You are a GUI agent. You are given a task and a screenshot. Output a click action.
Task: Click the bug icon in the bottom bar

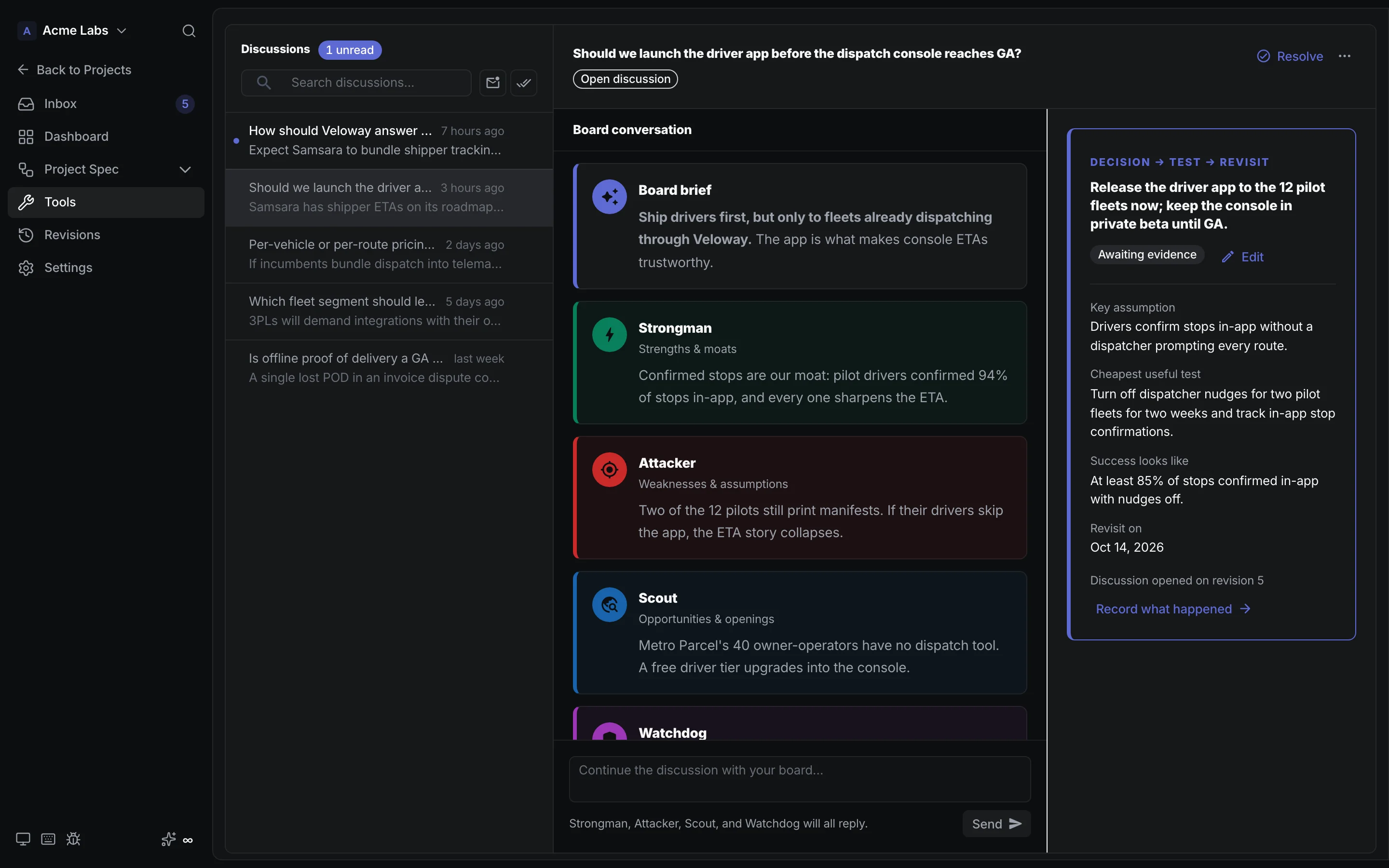tap(73, 839)
